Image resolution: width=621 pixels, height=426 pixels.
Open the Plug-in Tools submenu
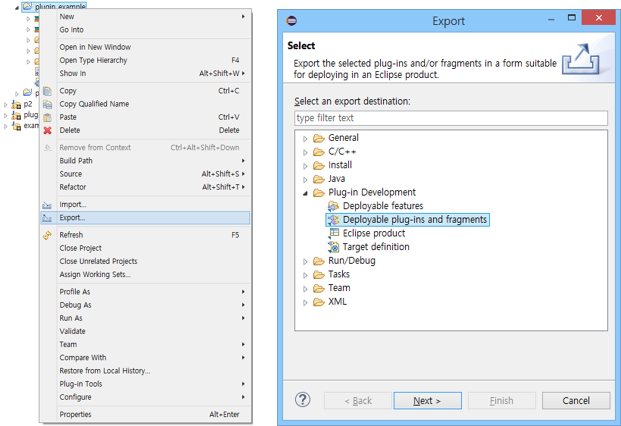(145, 384)
